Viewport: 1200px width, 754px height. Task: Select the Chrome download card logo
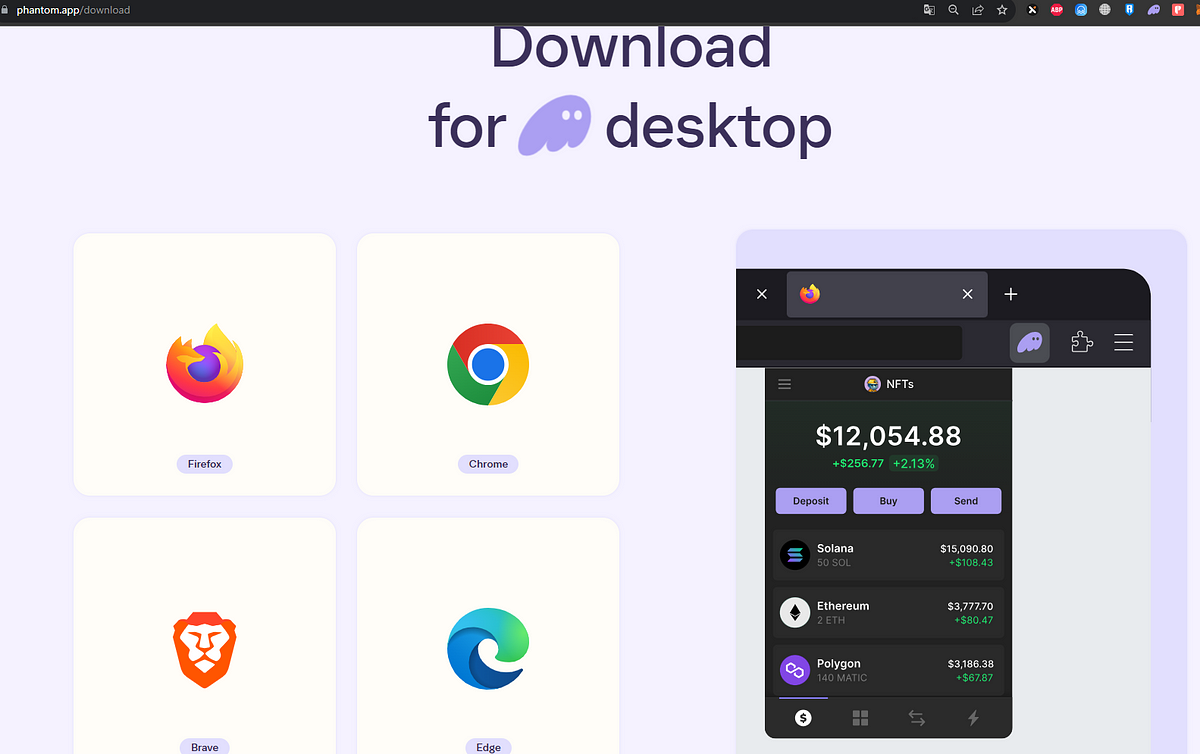coord(488,364)
